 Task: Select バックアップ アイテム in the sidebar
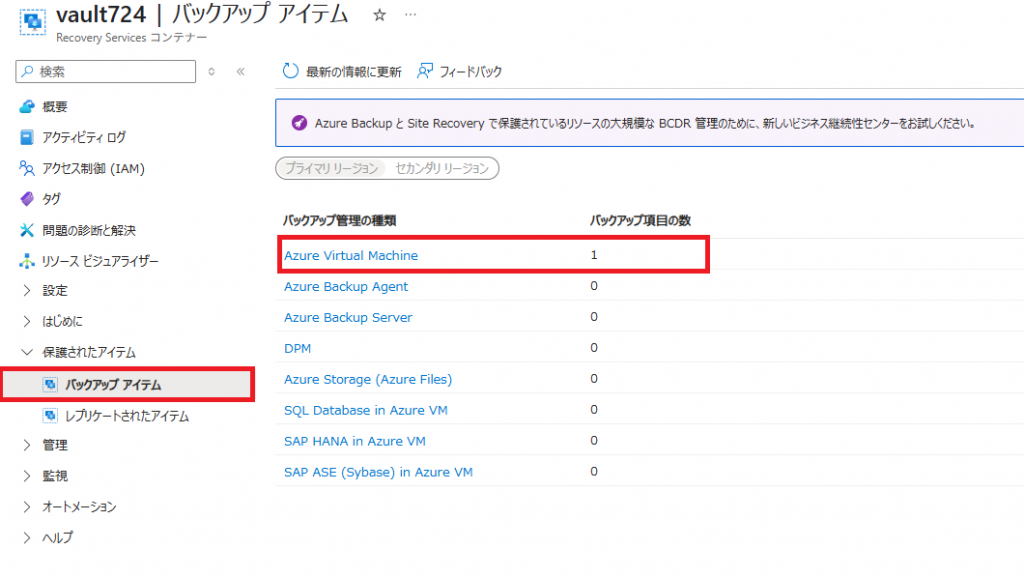coord(129,385)
